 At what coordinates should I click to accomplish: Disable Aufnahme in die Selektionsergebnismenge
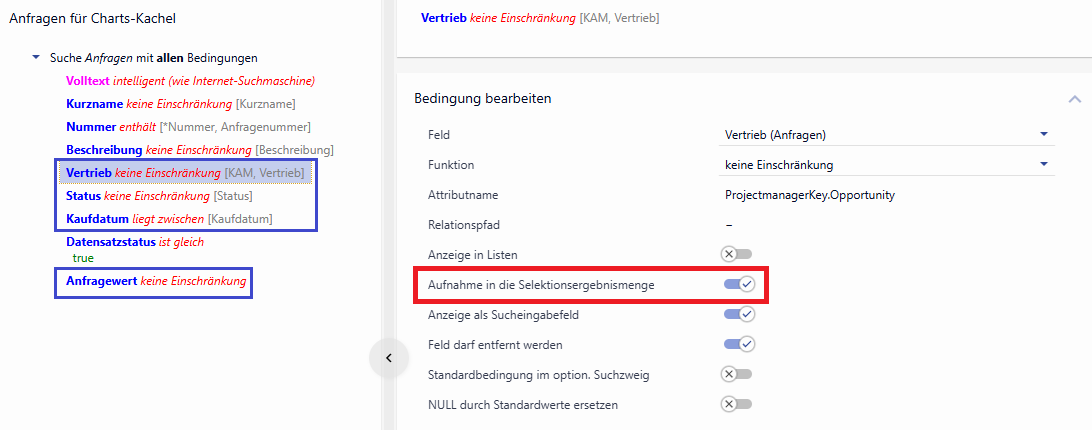[739, 284]
